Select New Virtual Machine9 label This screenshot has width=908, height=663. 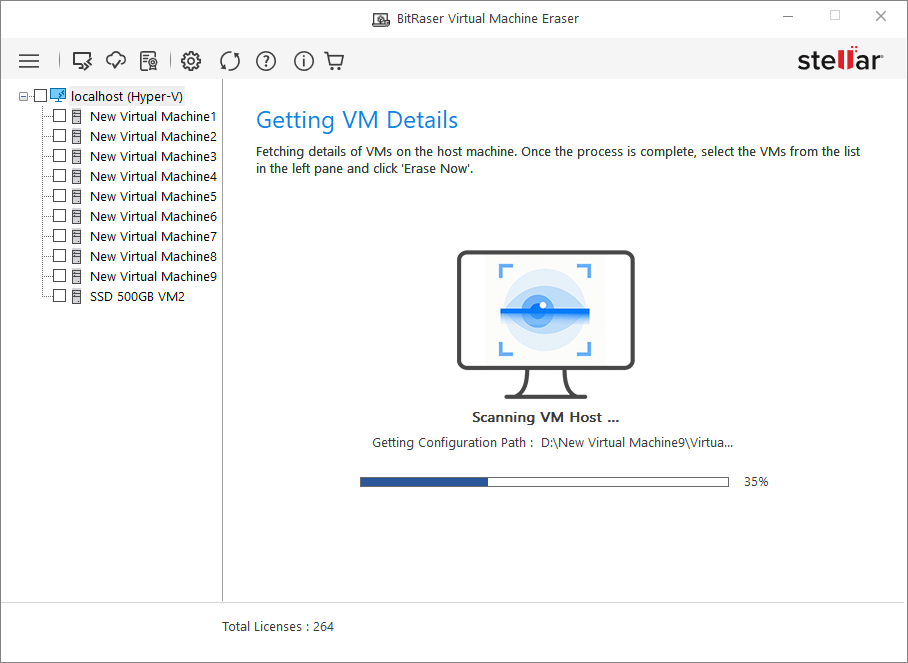[x=153, y=276]
